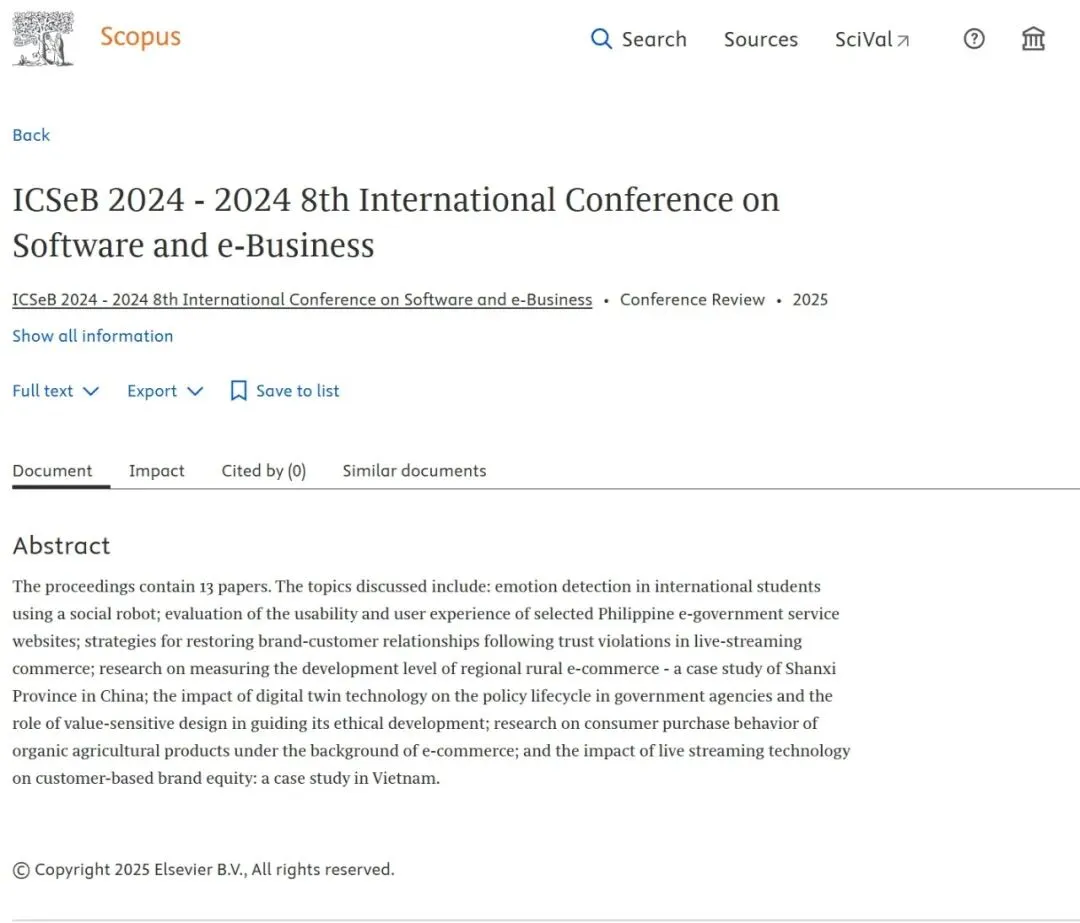
Task: Click the magnifying glass search icon
Action: [601, 39]
